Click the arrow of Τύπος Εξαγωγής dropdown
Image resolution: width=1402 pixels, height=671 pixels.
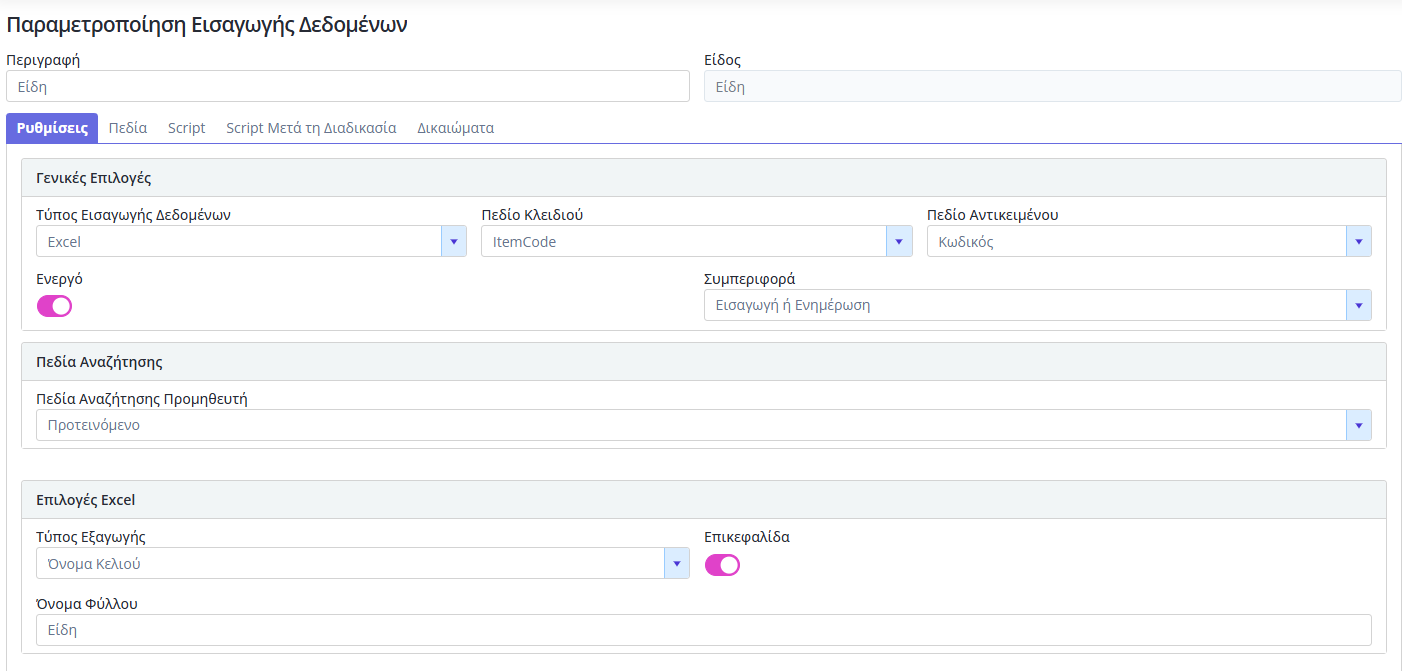tap(676, 564)
